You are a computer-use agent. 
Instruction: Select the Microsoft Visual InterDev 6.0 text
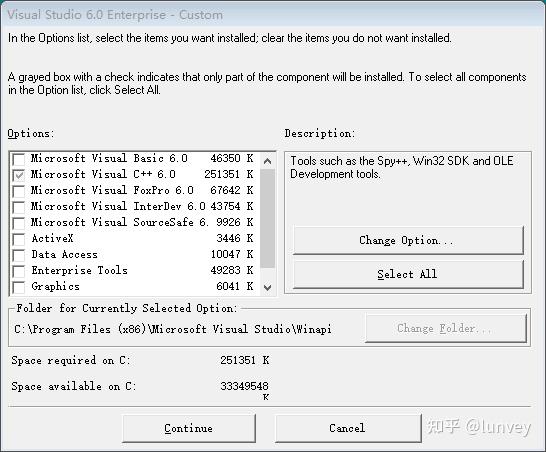click(118, 206)
